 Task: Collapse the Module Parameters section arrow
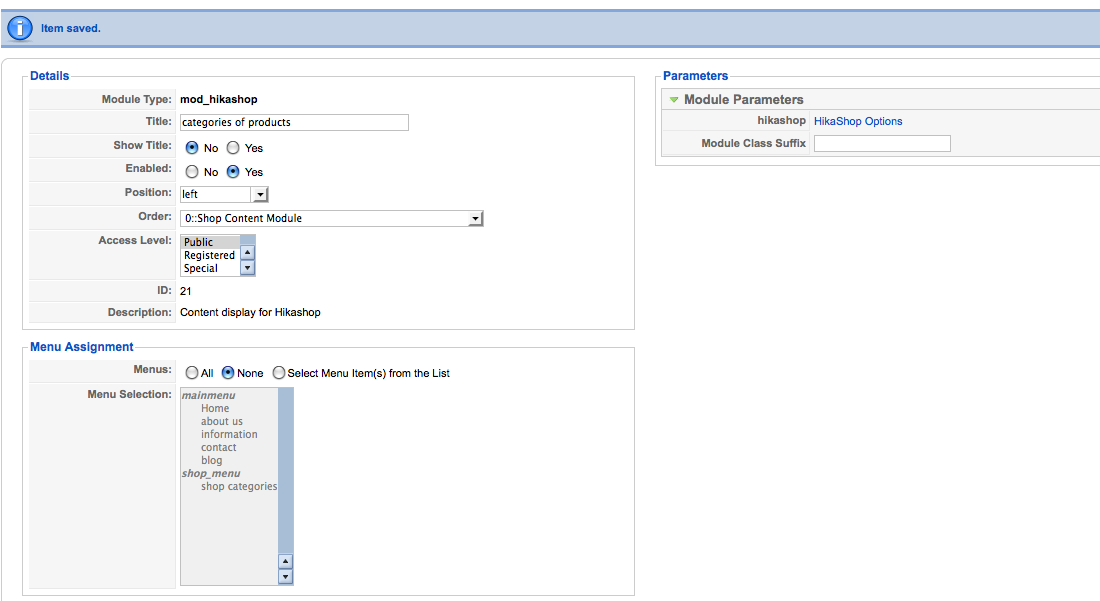click(x=674, y=100)
